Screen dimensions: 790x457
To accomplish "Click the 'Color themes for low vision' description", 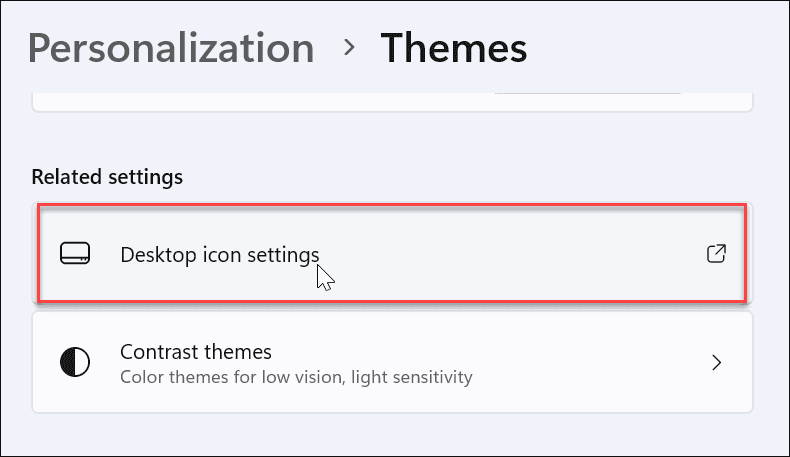I will 296,378.
